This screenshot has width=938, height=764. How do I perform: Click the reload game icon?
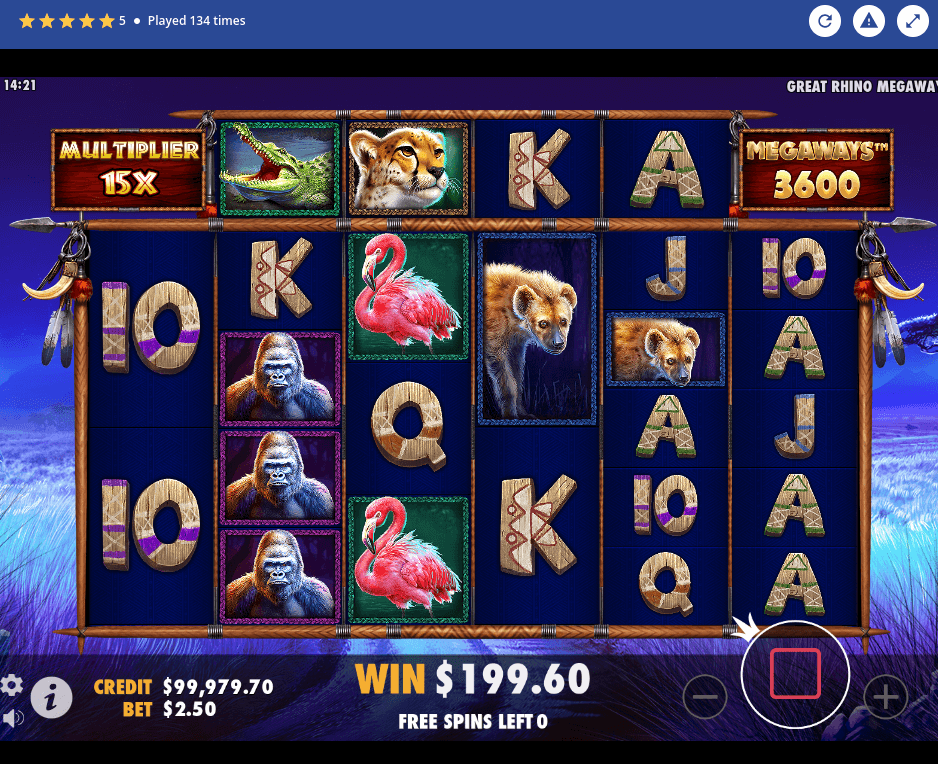(824, 21)
